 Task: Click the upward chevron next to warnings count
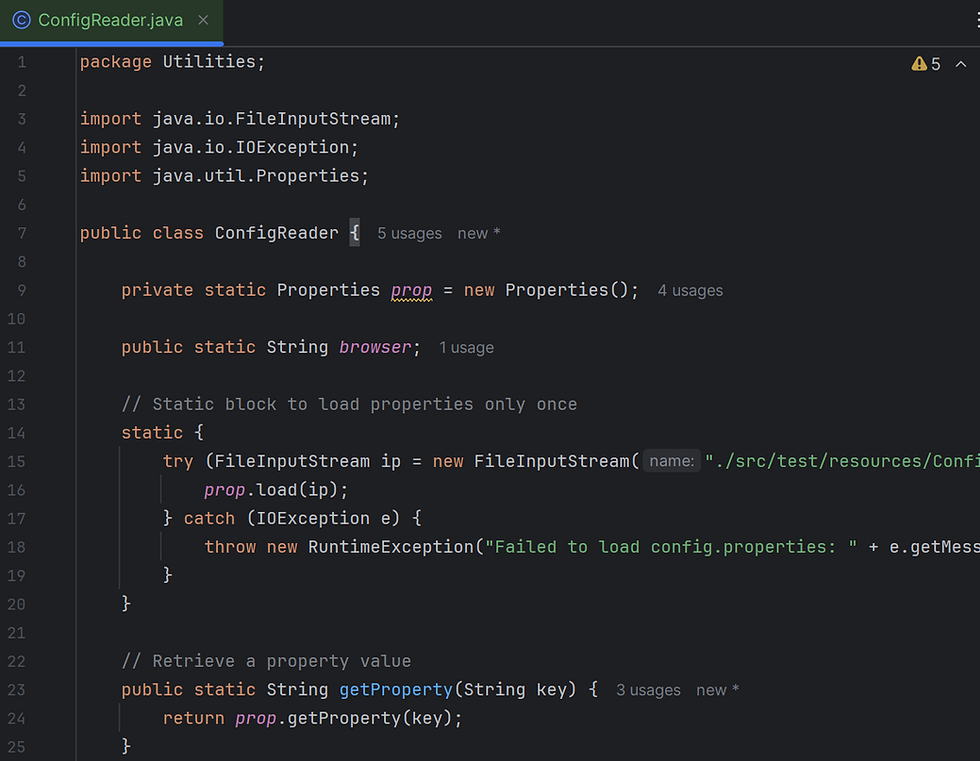(x=961, y=64)
